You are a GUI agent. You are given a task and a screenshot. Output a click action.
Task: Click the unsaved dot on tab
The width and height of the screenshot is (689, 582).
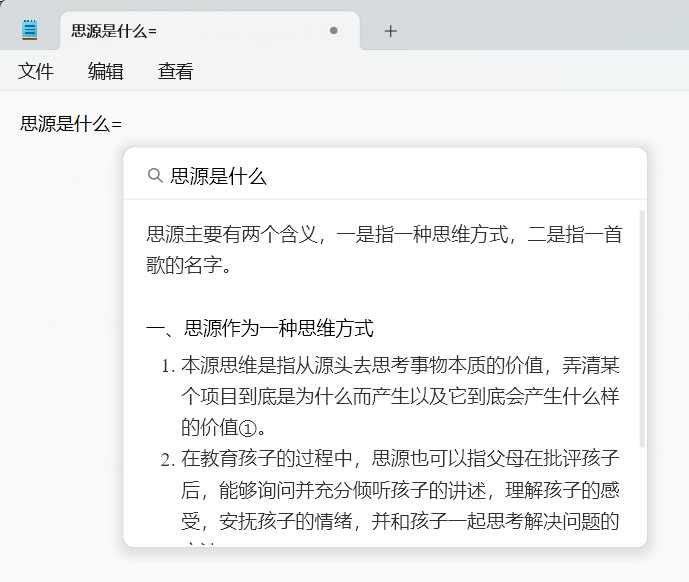click(x=334, y=30)
